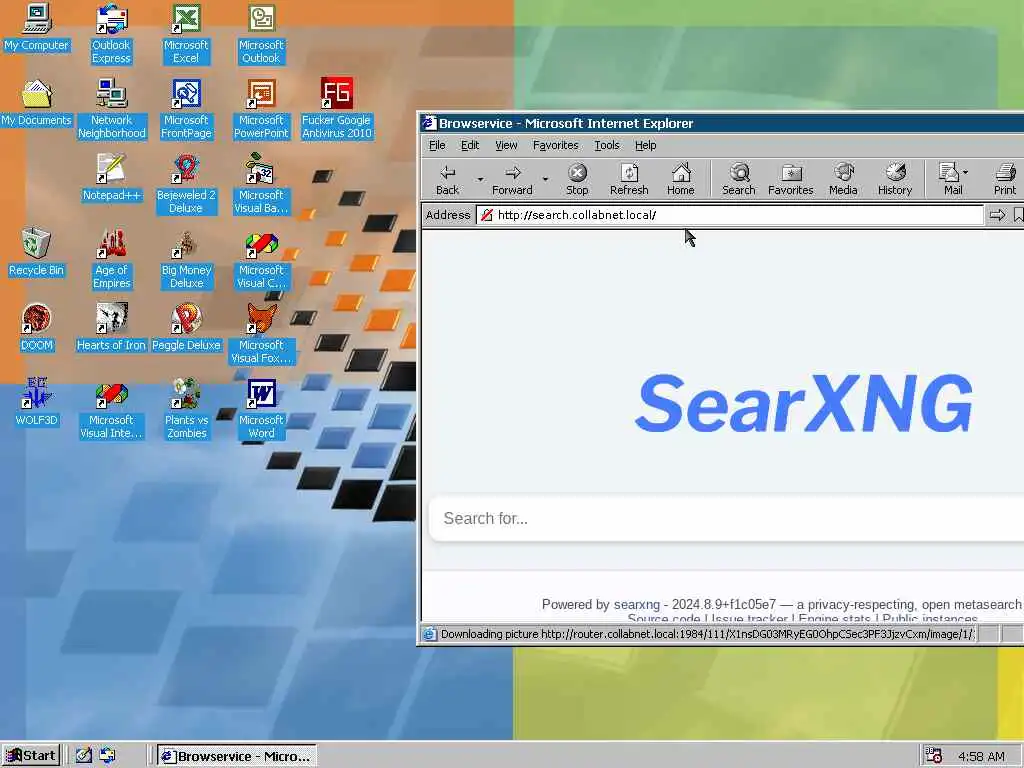The image size is (1024, 768).
Task: Show browsing History pane
Action: (x=895, y=179)
